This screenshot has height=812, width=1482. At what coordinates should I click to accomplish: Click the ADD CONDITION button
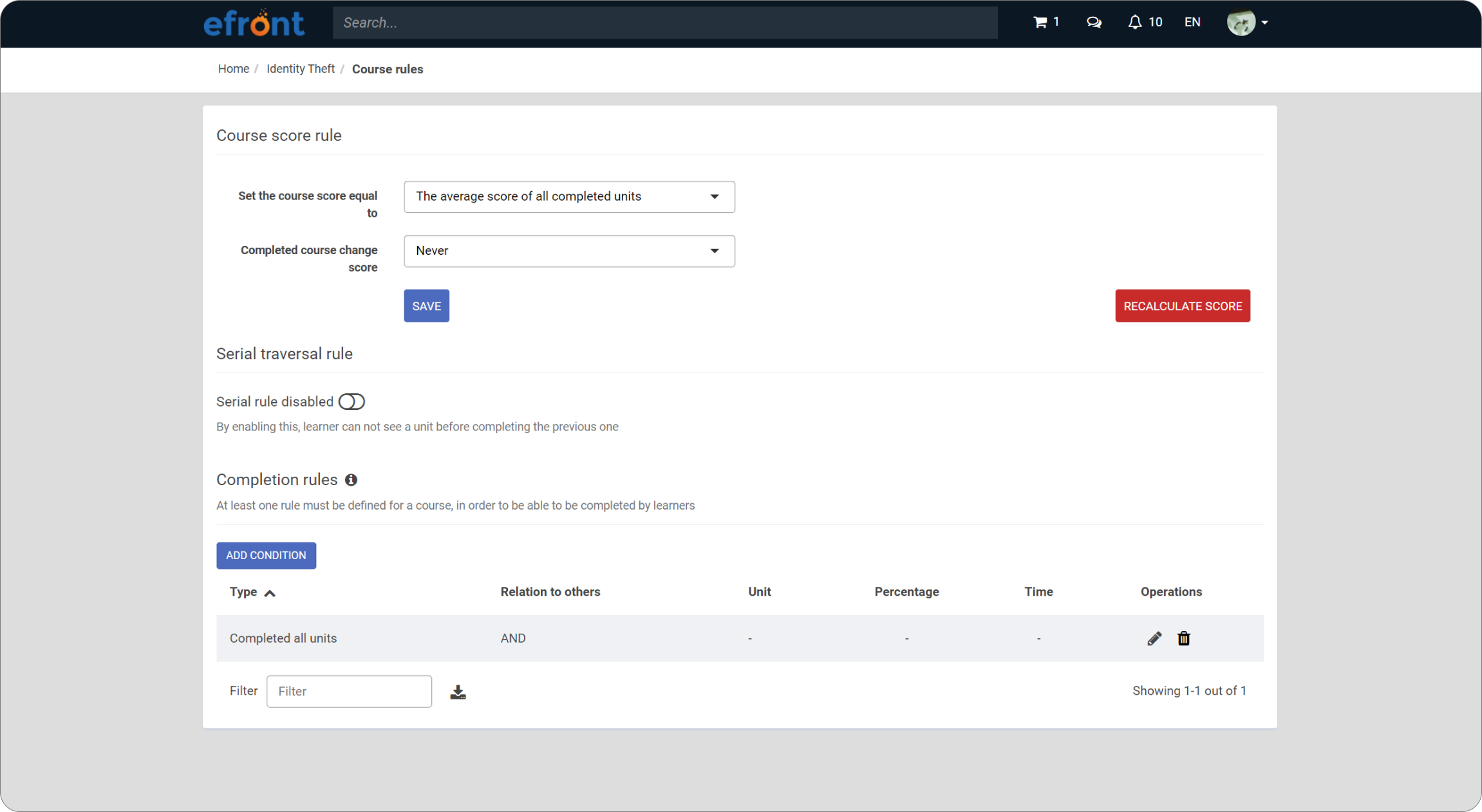pos(266,555)
